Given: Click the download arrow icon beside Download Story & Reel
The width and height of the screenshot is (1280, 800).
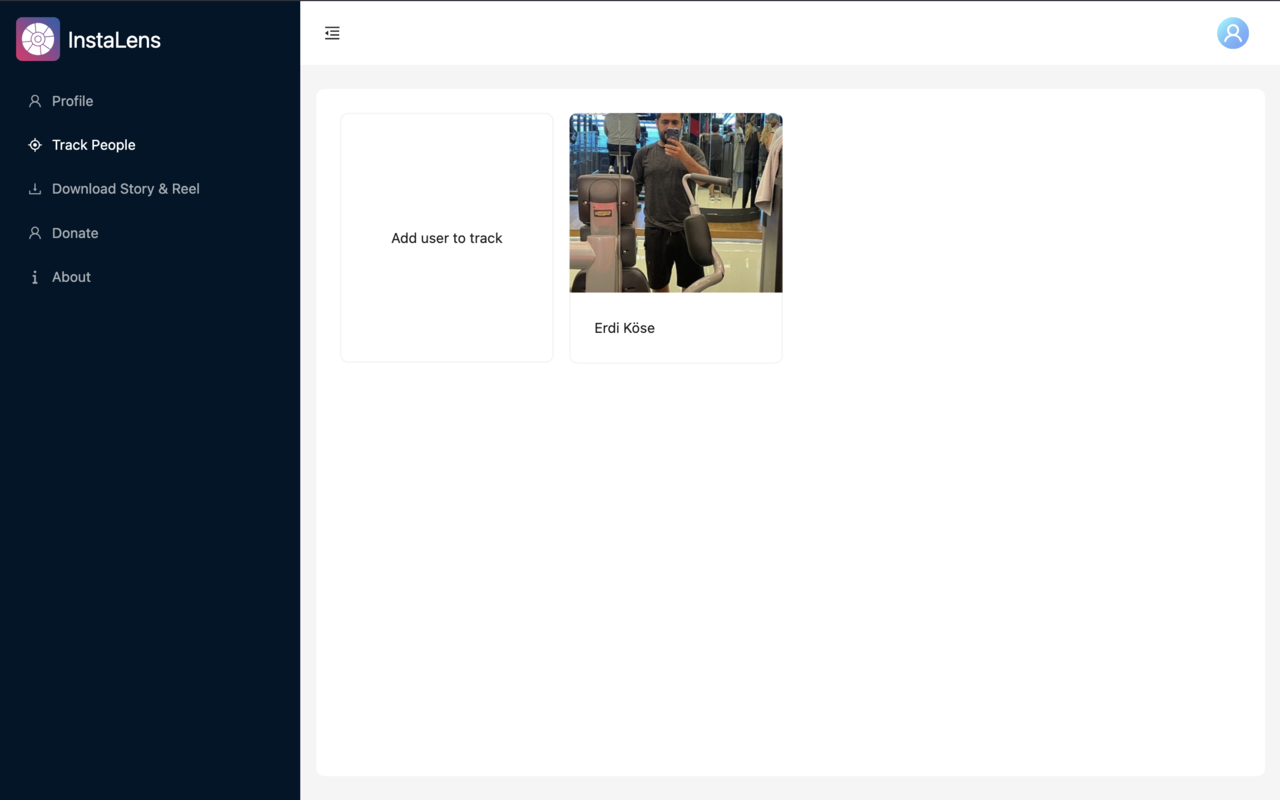Looking at the screenshot, I should tap(35, 189).
